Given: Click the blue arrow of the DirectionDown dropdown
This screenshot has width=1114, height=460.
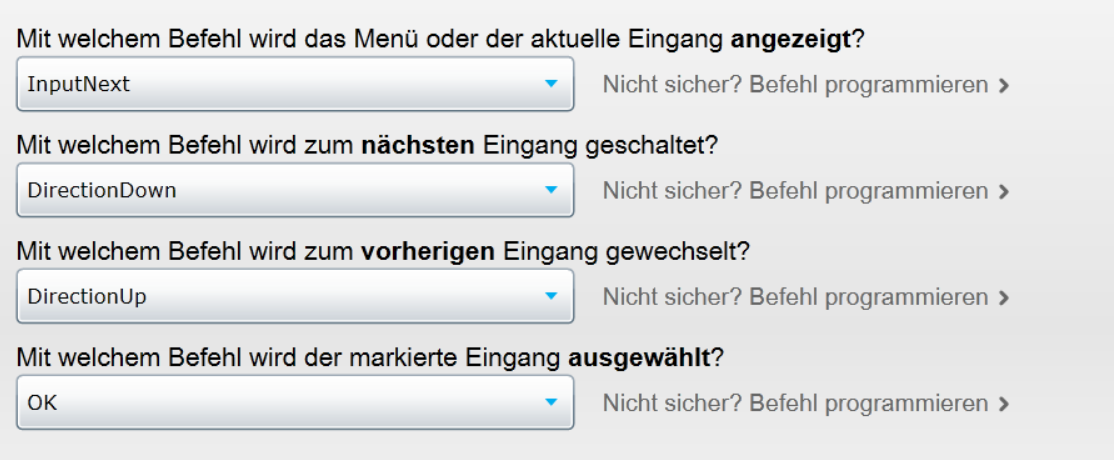Looking at the screenshot, I should 550,191.
